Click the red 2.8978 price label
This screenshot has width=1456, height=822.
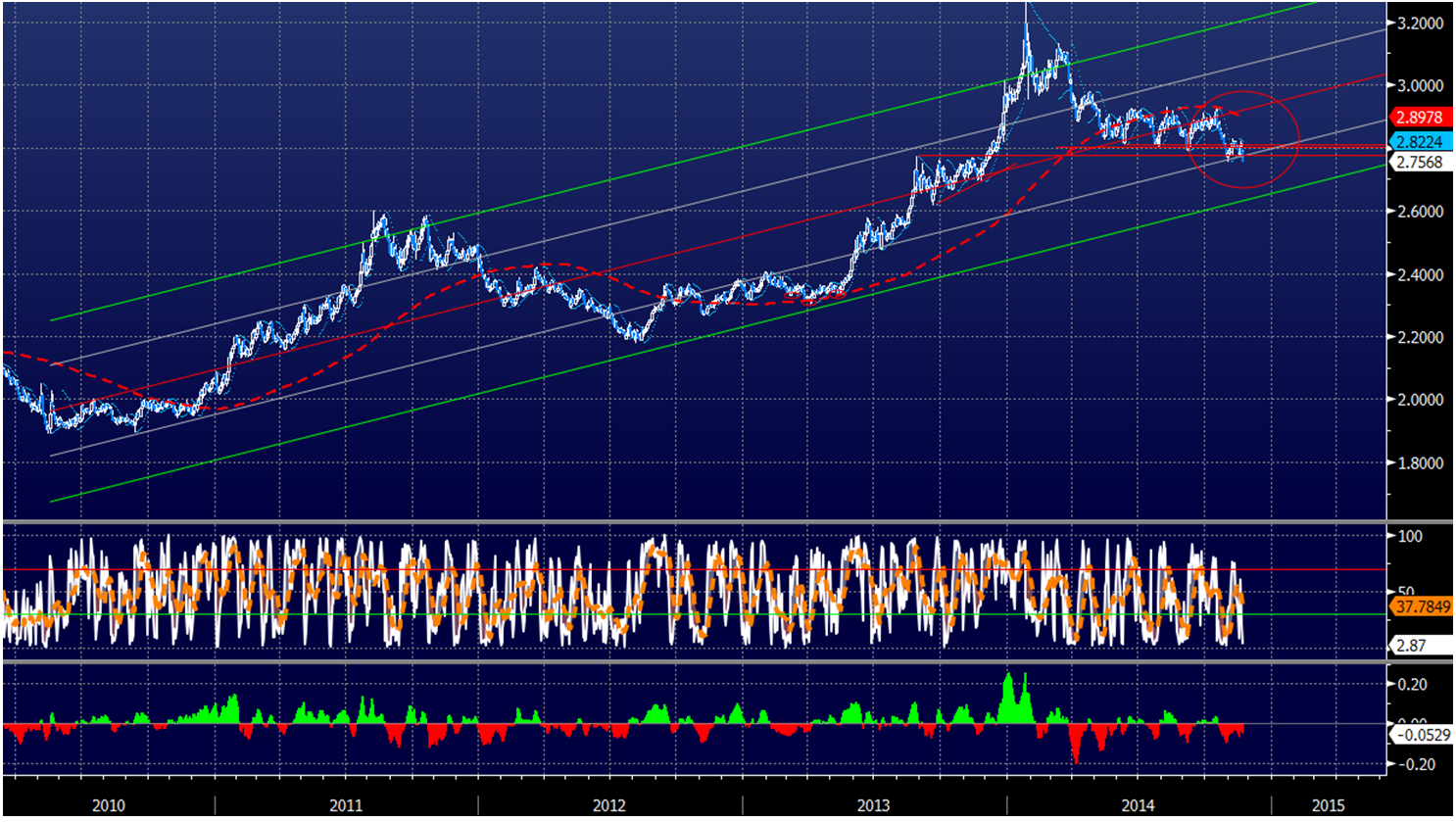[x=1418, y=118]
